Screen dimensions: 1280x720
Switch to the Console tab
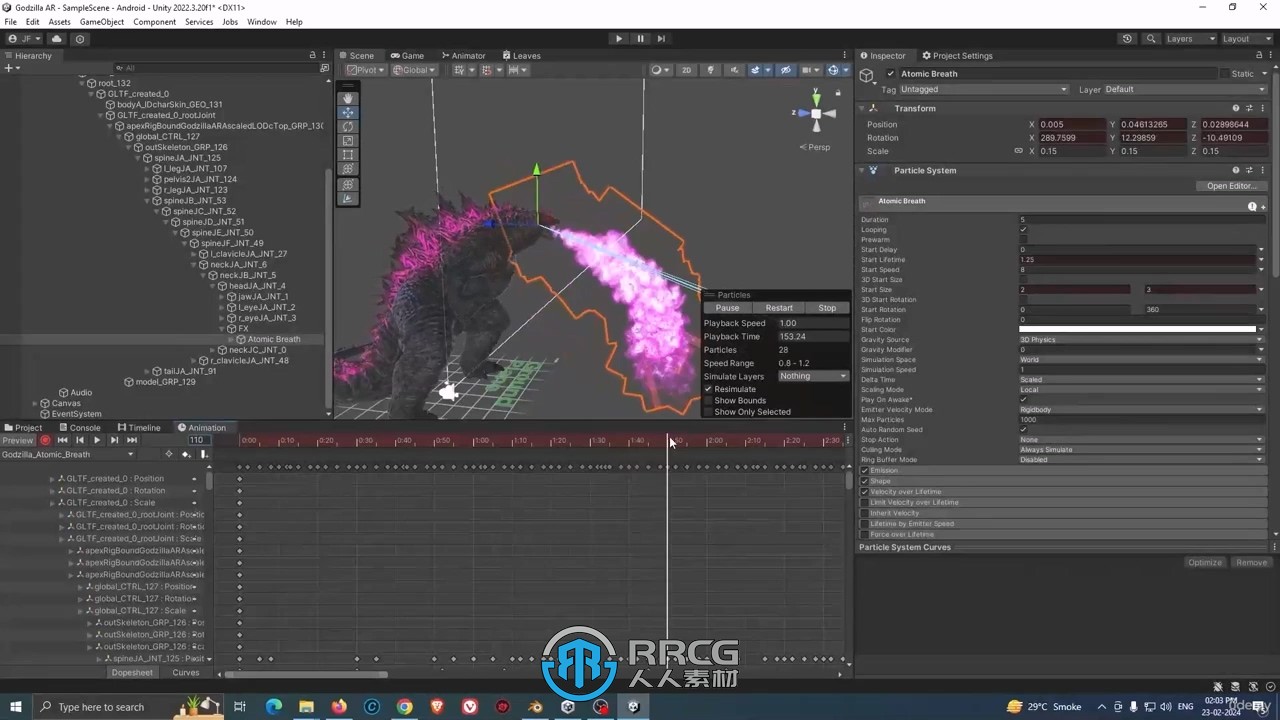(79, 428)
